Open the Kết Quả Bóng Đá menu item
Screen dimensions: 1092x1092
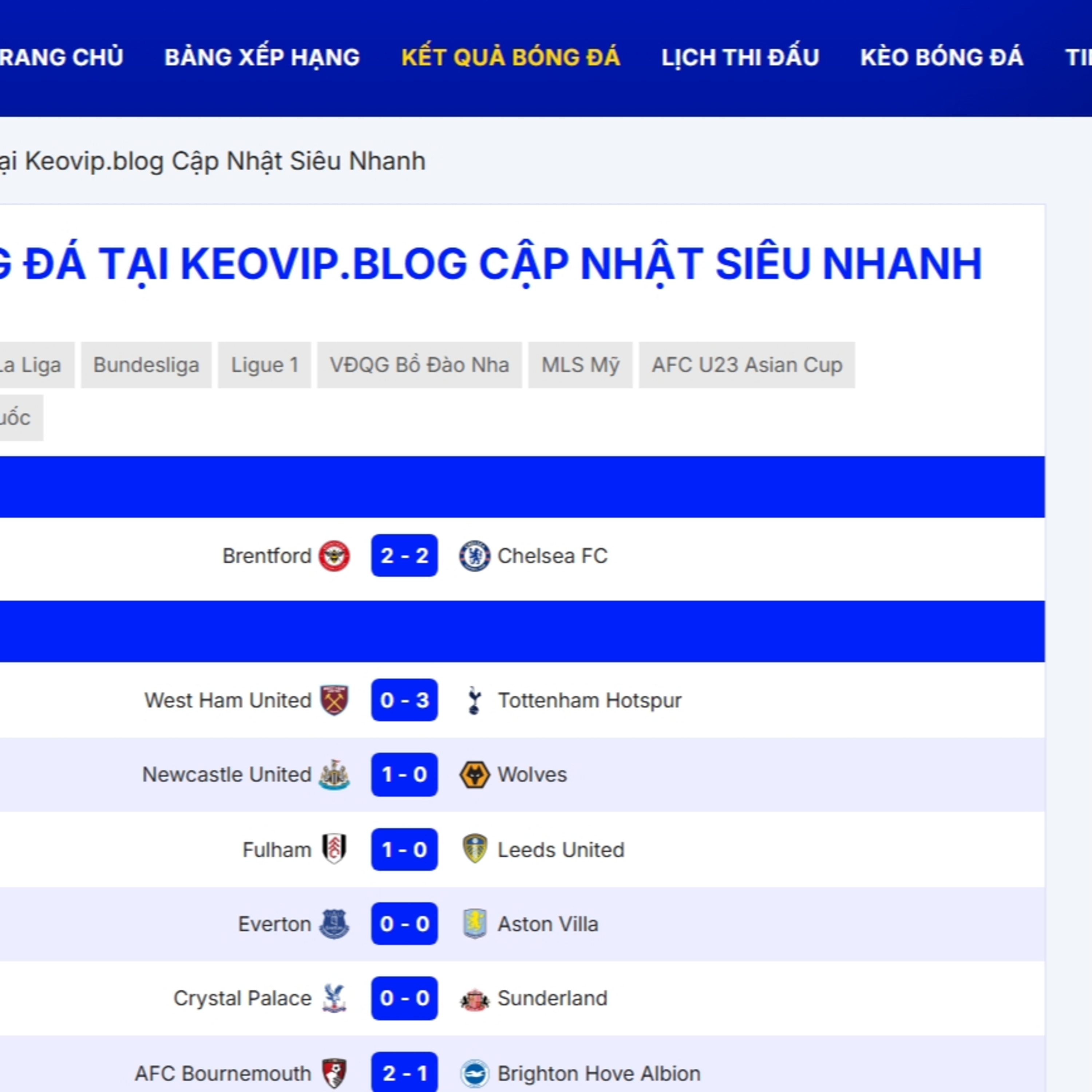pyautogui.click(x=510, y=57)
